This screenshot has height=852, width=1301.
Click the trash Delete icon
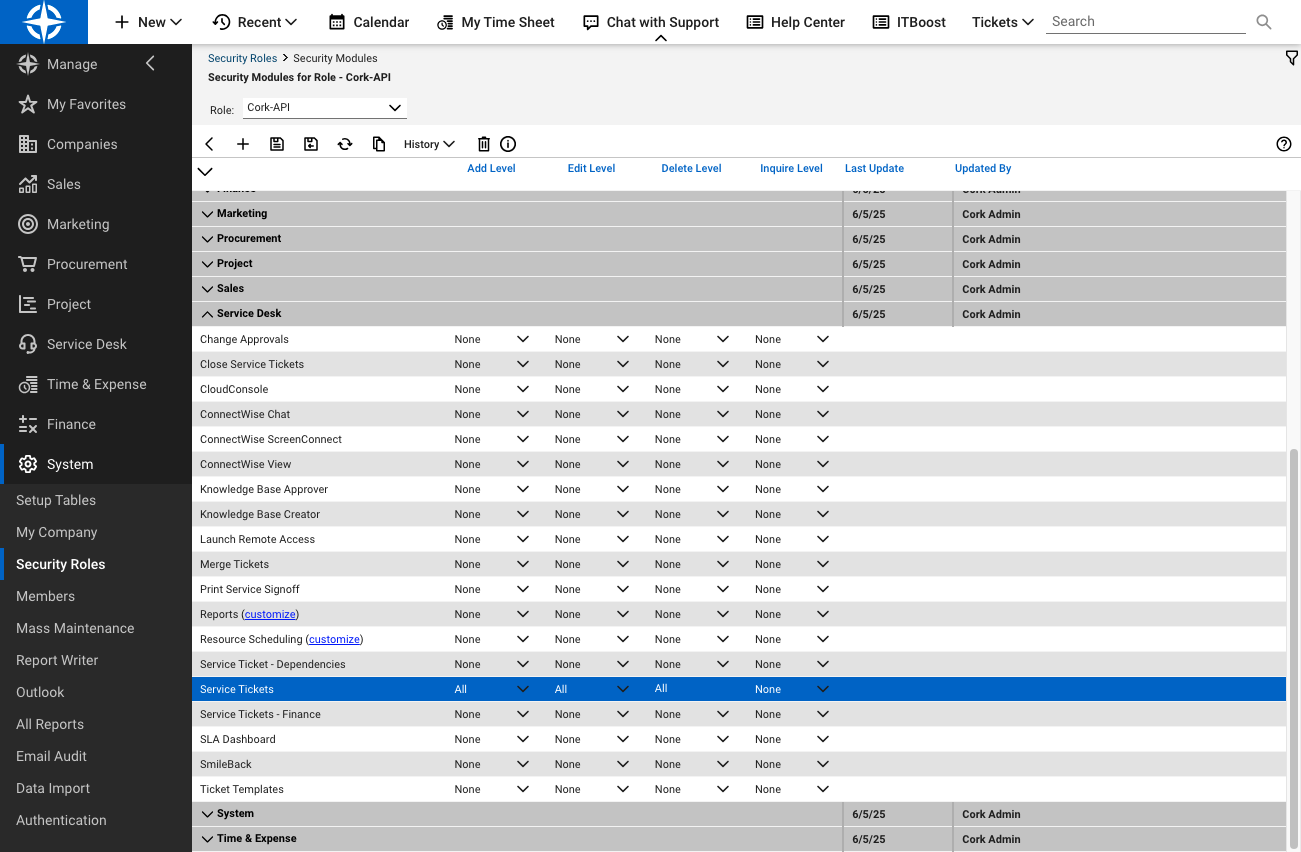(x=484, y=144)
